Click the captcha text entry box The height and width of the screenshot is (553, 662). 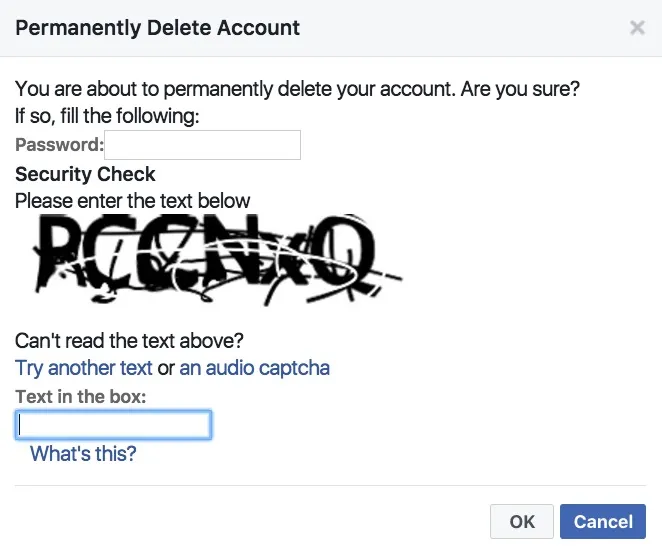(x=113, y=425)
